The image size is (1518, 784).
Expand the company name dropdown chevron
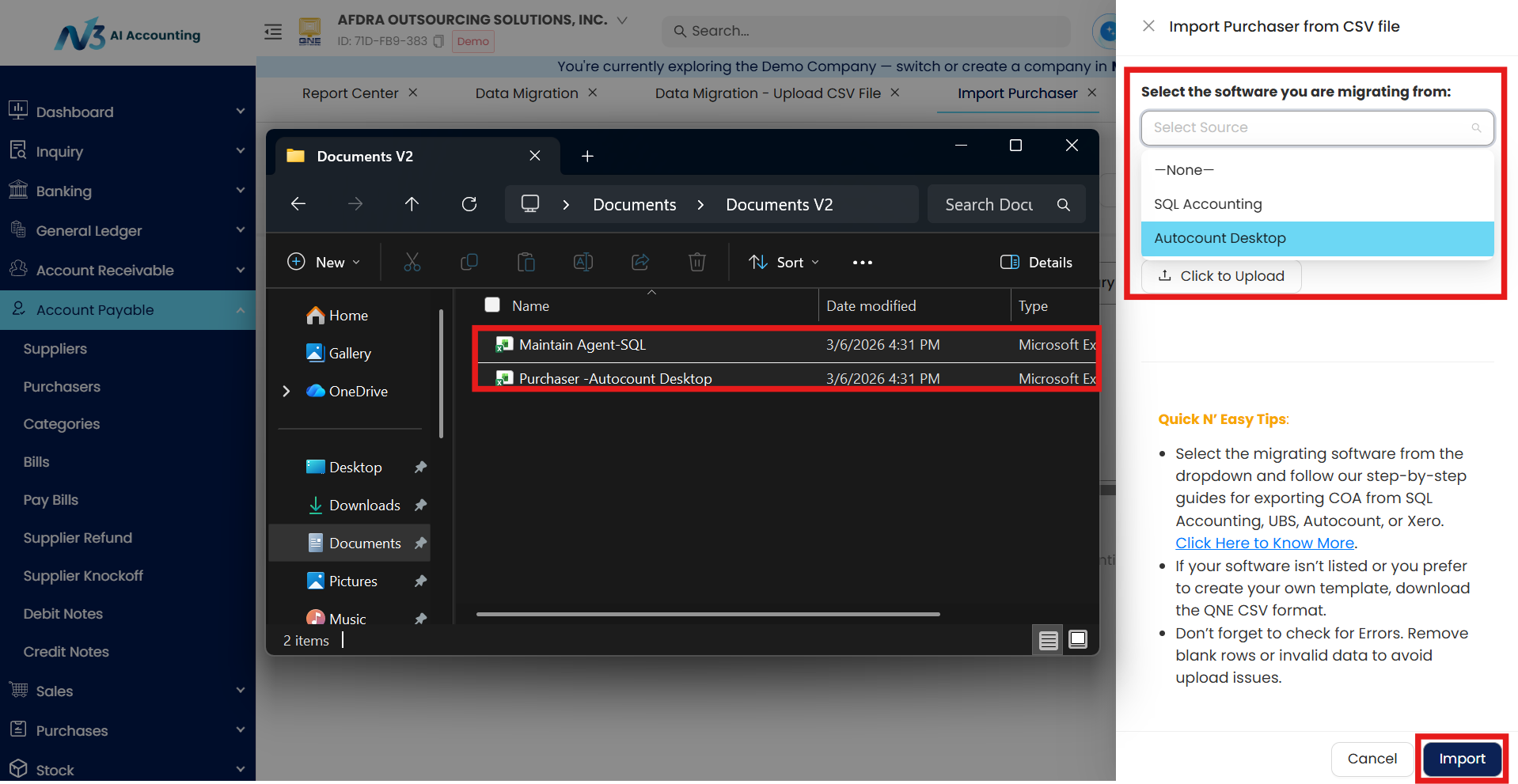point(622,20)
